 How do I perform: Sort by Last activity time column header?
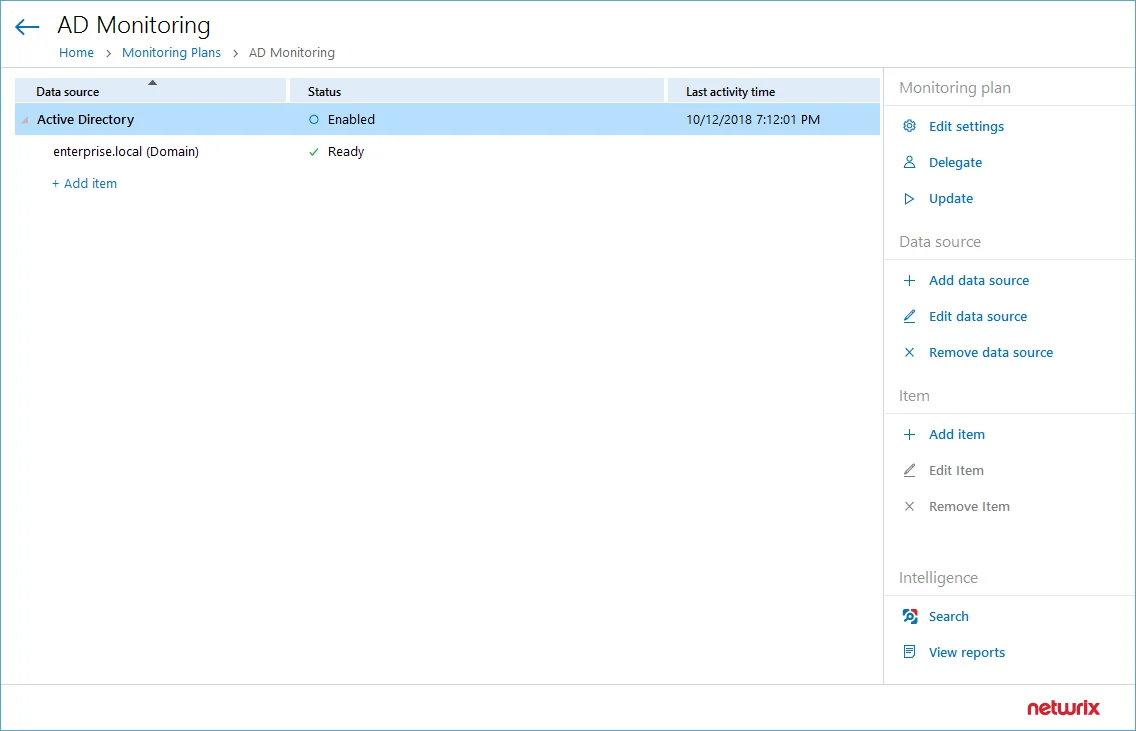[774, 91]
